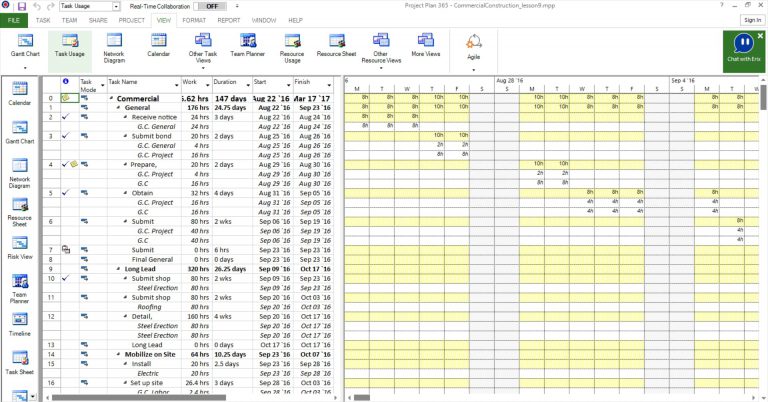Image resolution: width=768 pixels, height=402 pixels.
Task: Open Chat with Erix panel
Action: click(744, 51)
